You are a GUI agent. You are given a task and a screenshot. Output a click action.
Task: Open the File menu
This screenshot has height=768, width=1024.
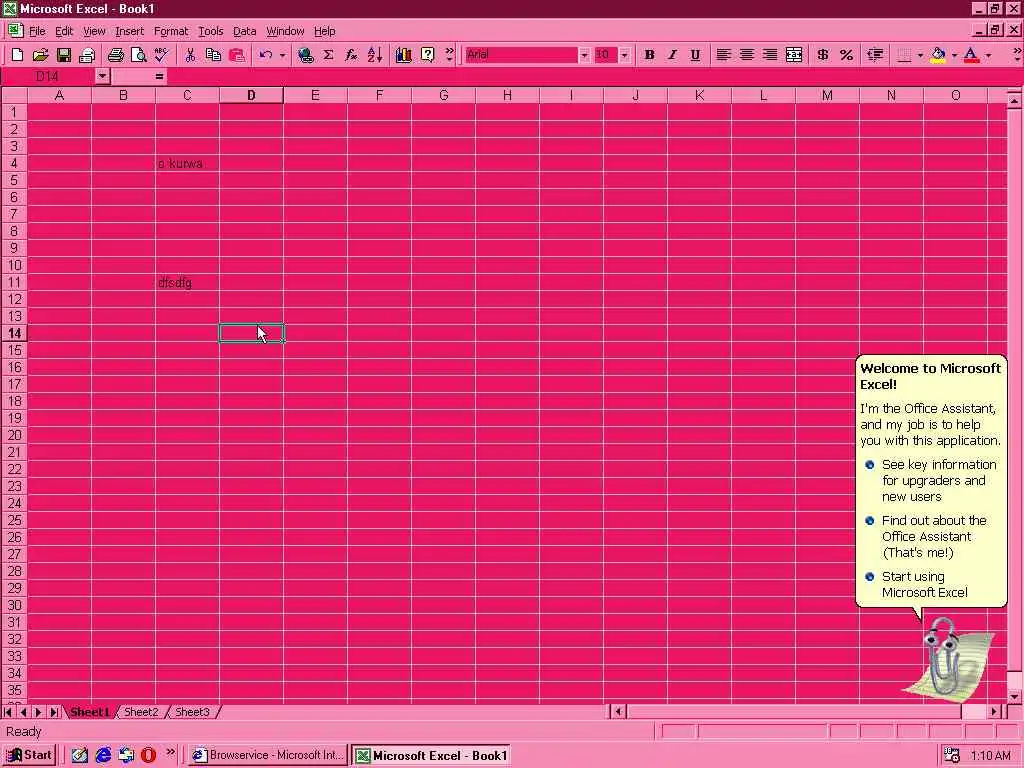(x=37, y=31)
